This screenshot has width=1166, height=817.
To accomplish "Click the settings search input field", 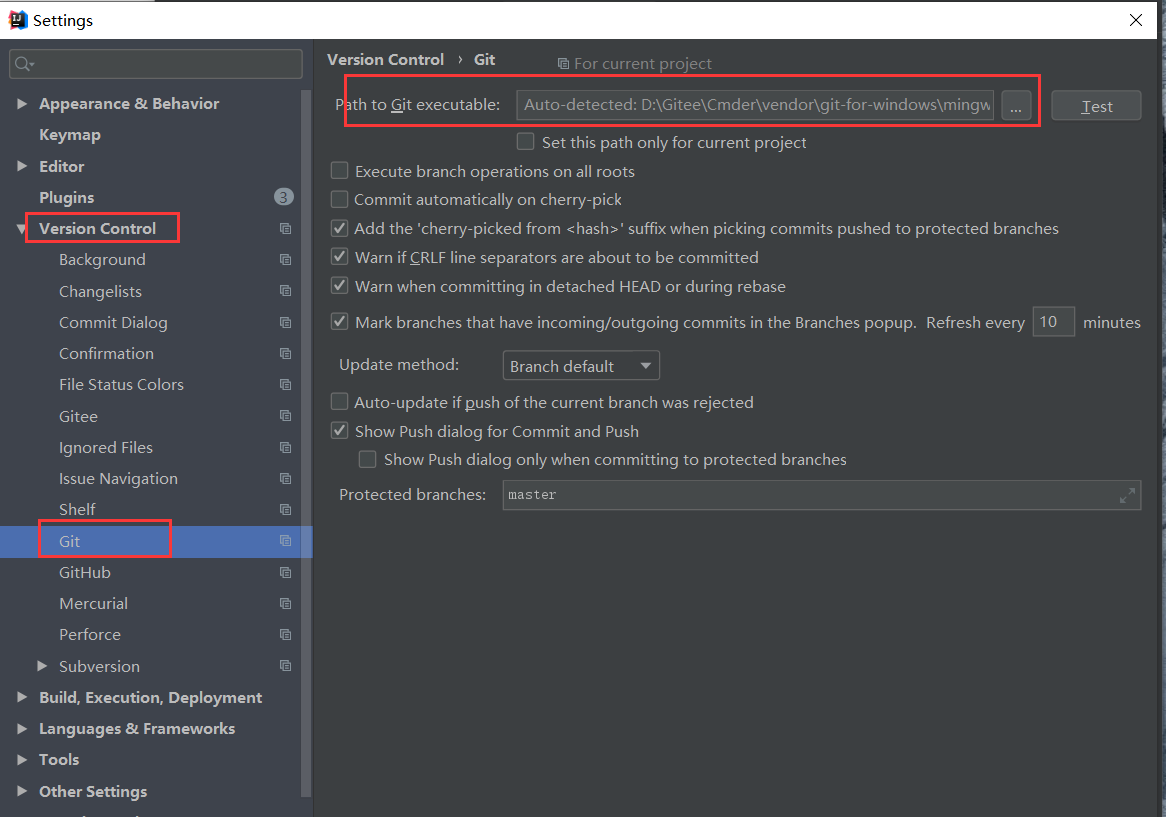I will tap(156, 64).
